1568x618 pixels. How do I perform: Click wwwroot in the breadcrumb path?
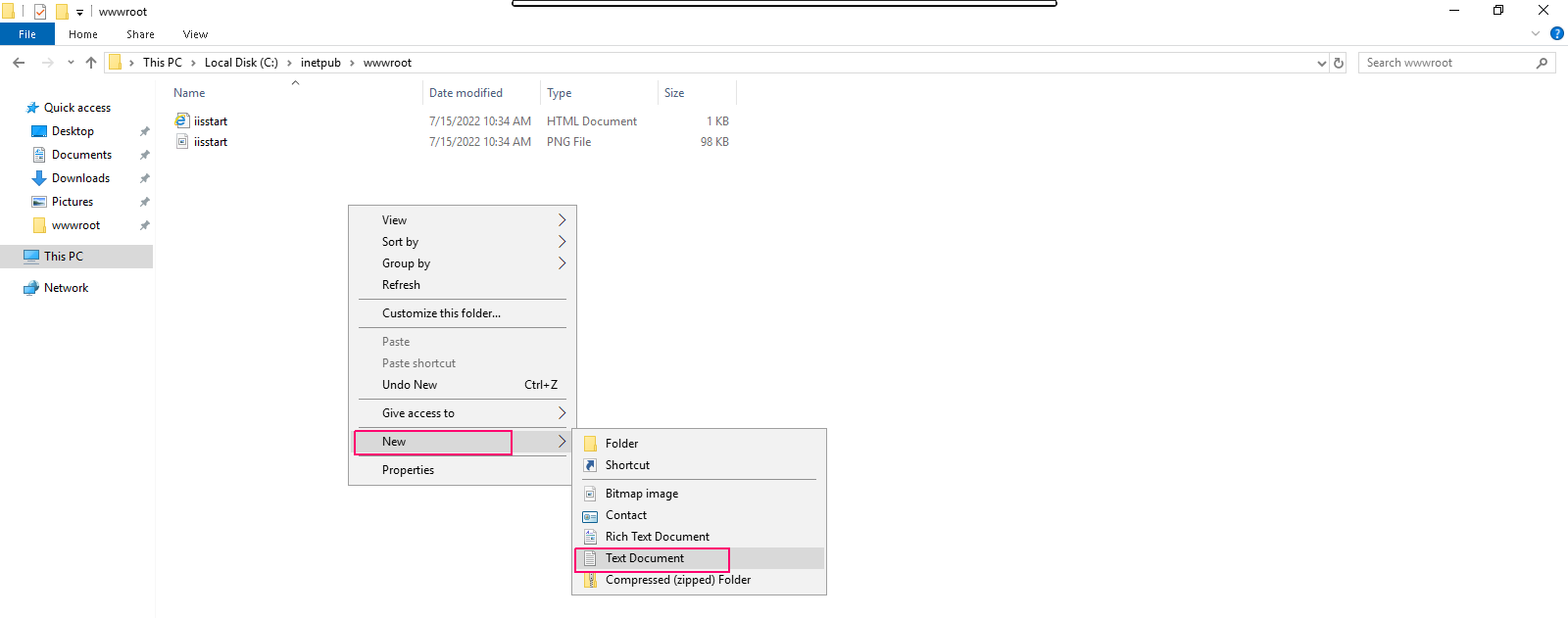pos(387,63)
